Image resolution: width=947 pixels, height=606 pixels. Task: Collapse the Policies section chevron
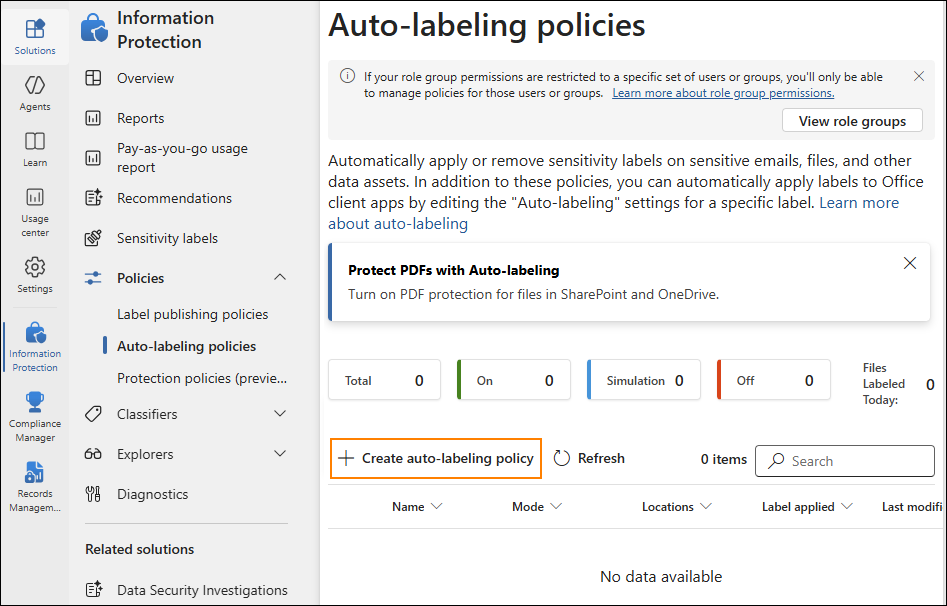(x=280, y=277)
